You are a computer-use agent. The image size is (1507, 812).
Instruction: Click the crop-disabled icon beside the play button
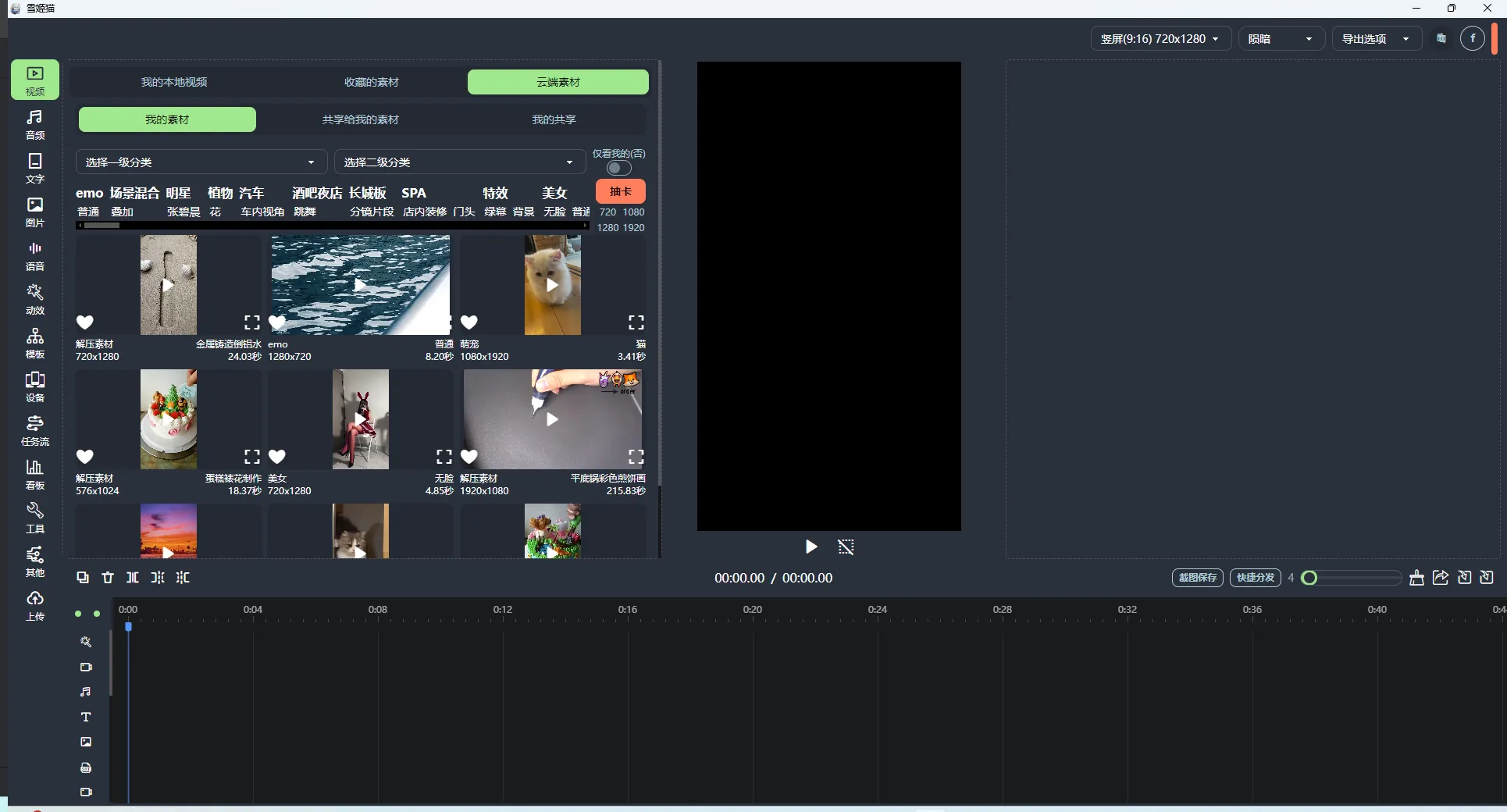click(846, 547)
